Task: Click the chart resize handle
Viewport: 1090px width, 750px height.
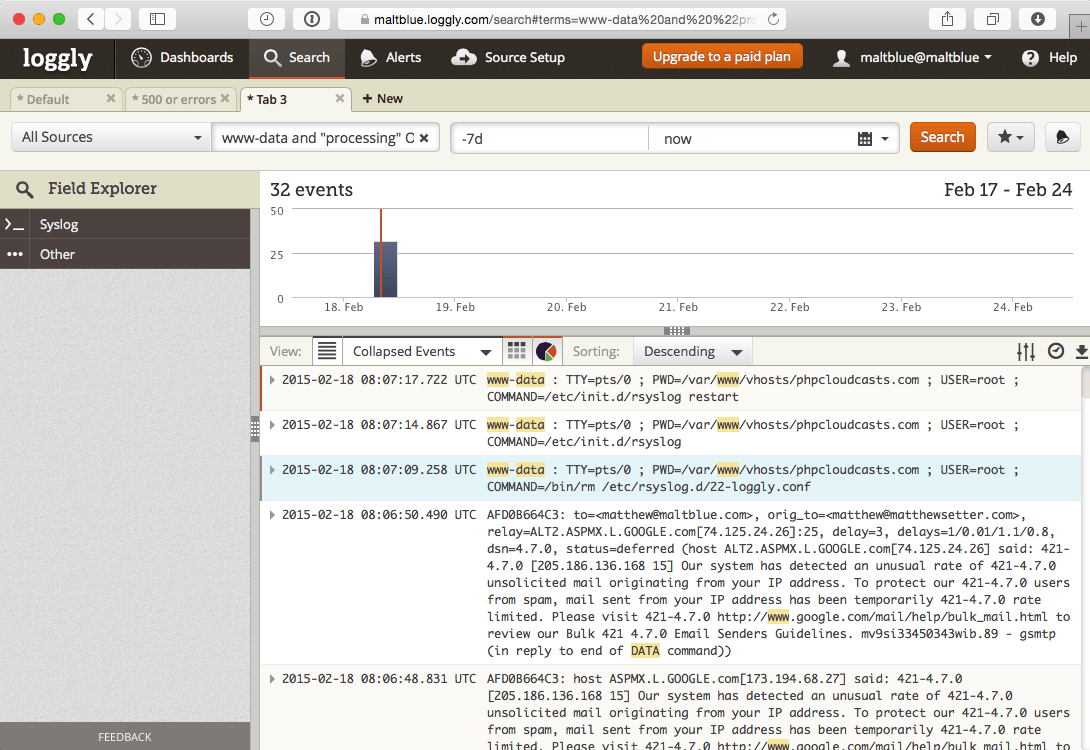Action: point(676,331)
